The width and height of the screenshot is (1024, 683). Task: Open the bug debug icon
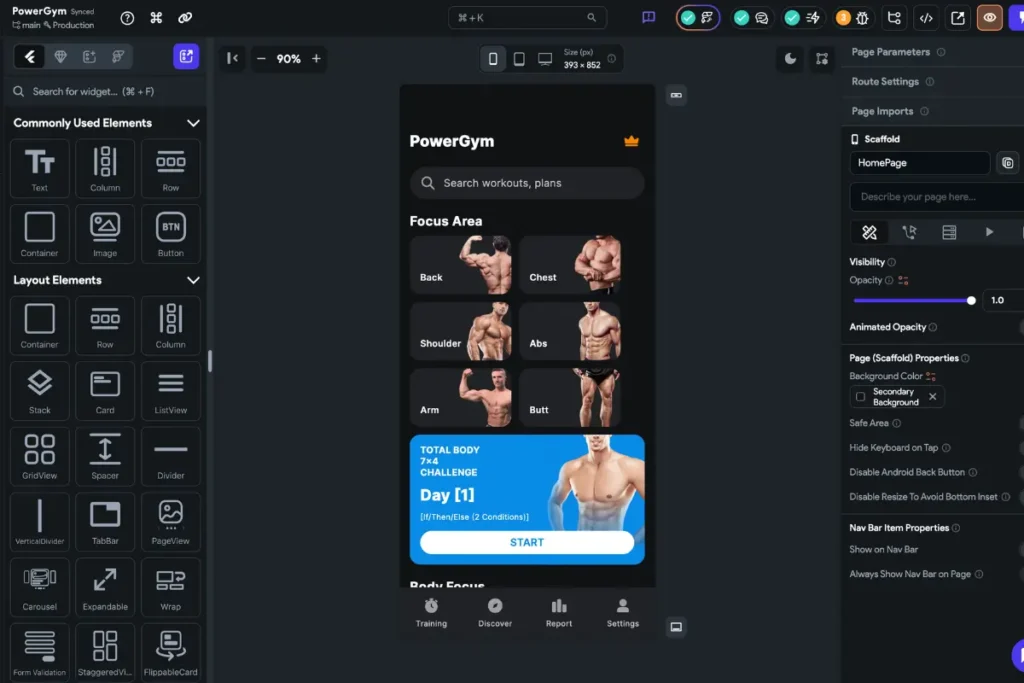pos(862,18)
